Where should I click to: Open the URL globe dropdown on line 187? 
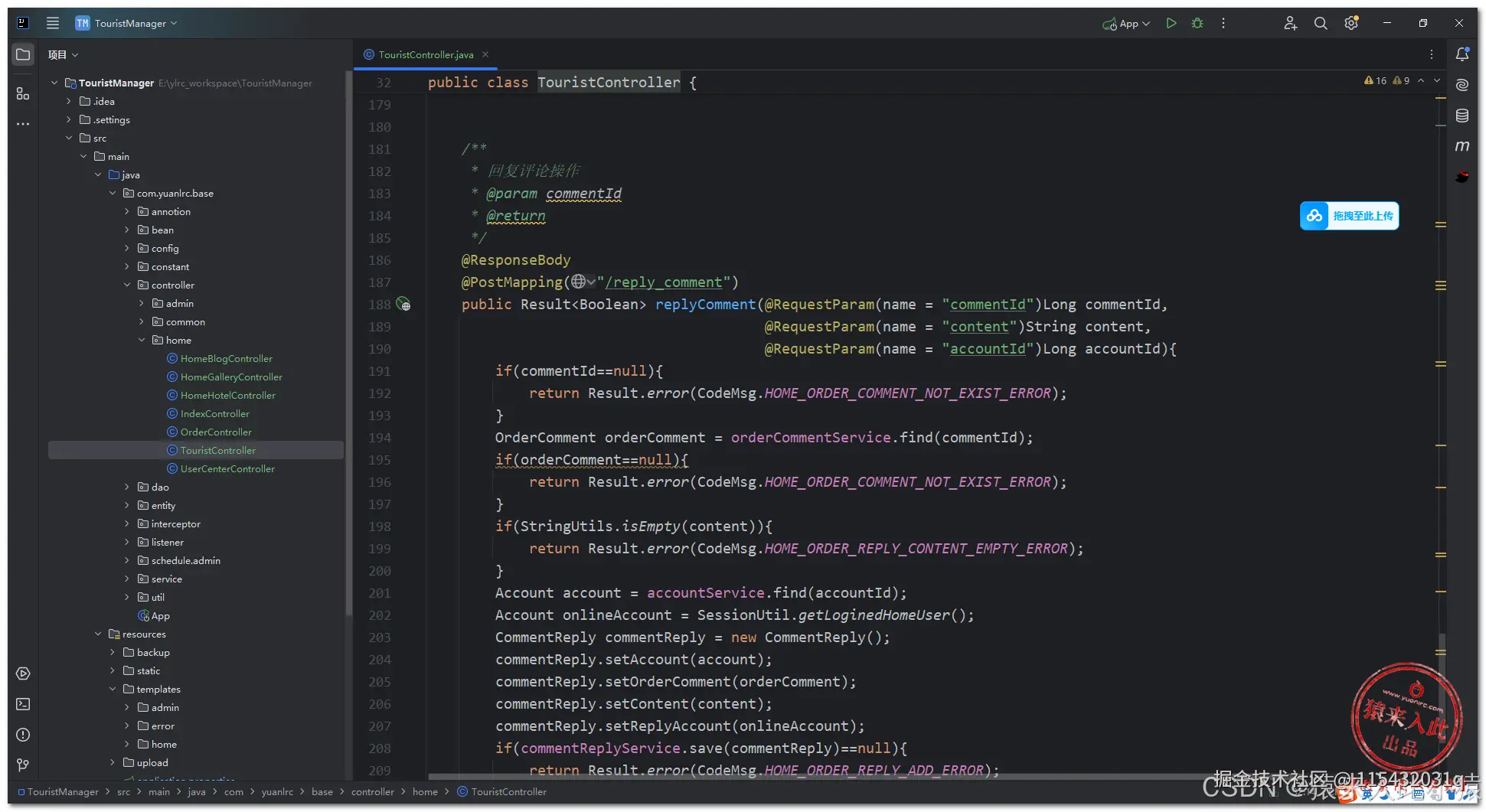coord(583,282)
